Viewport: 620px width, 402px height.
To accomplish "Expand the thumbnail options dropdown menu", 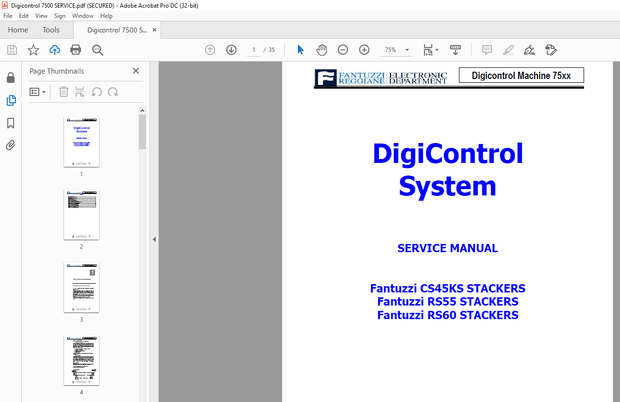I will coord(38,92).
